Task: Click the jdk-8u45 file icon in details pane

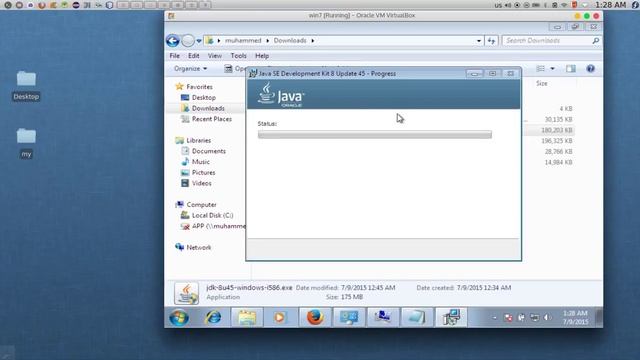Action: tap(187, 293)
